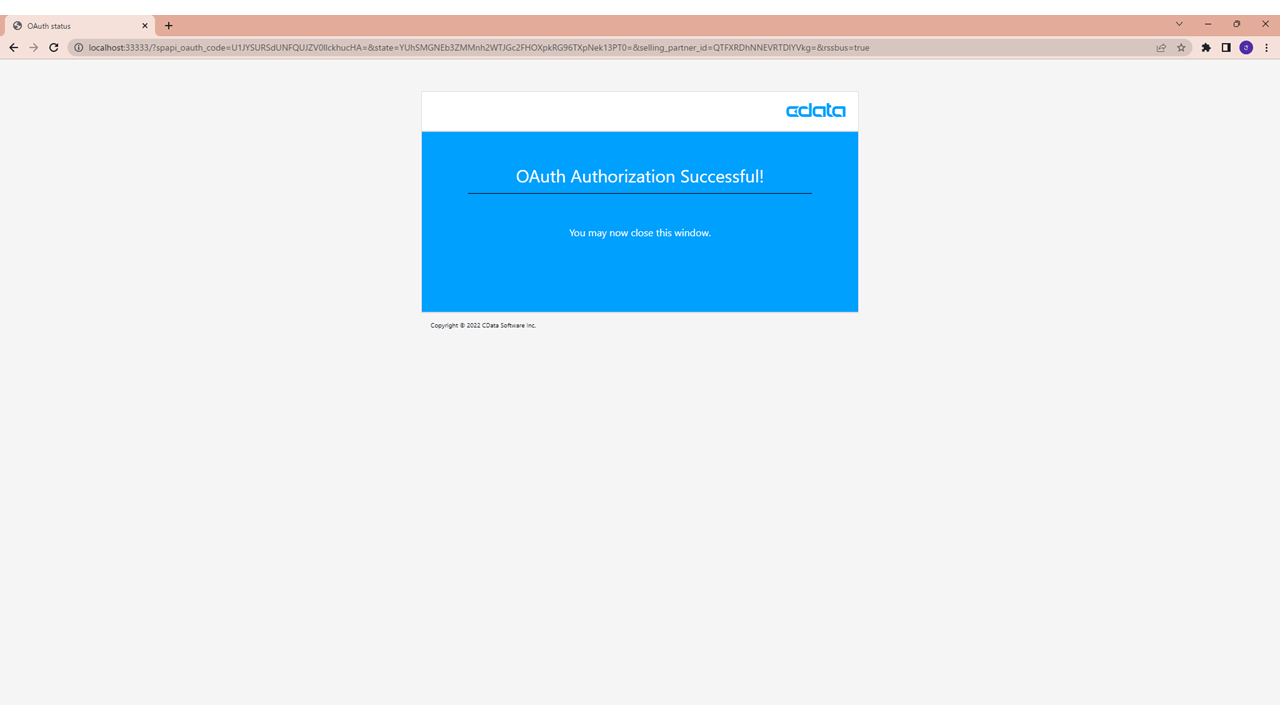This screenshot has height=720, width=1280.
Task: Go back to the previous page
Action: (14, 47)
